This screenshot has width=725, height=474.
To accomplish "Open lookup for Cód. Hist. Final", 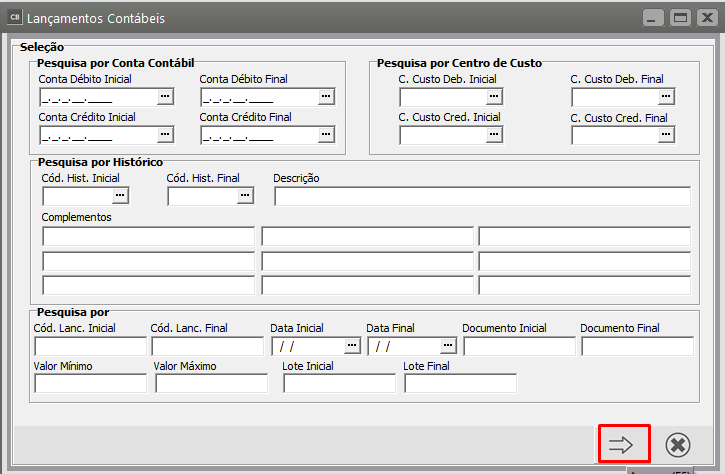I will point(246,196).
